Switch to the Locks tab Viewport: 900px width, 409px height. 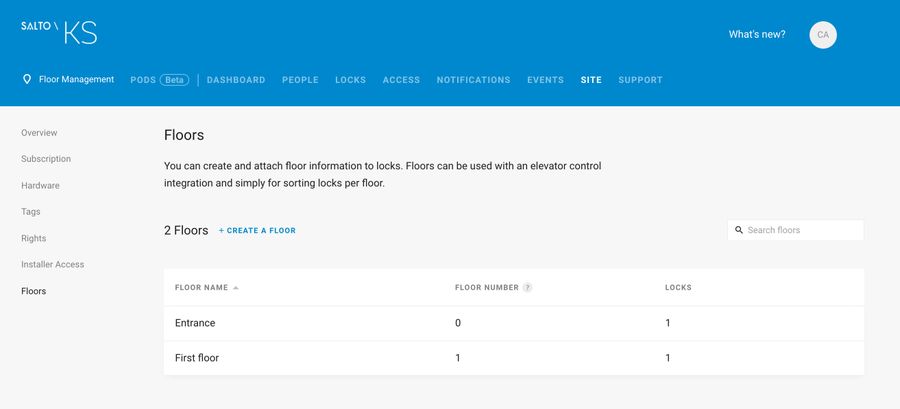351,80
